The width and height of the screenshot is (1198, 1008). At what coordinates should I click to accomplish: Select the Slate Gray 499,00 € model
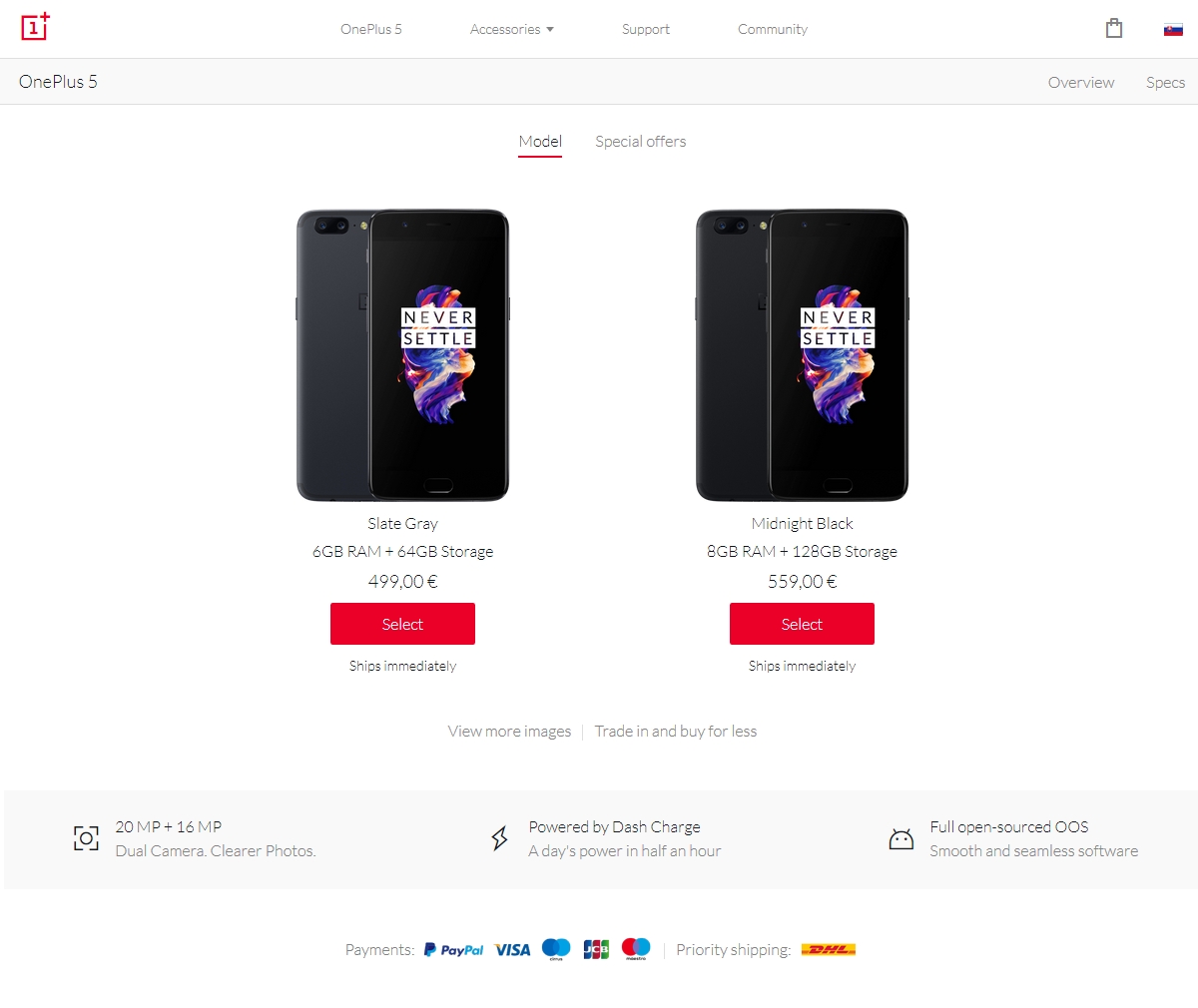pyautogui.click(x=402, y=624)
